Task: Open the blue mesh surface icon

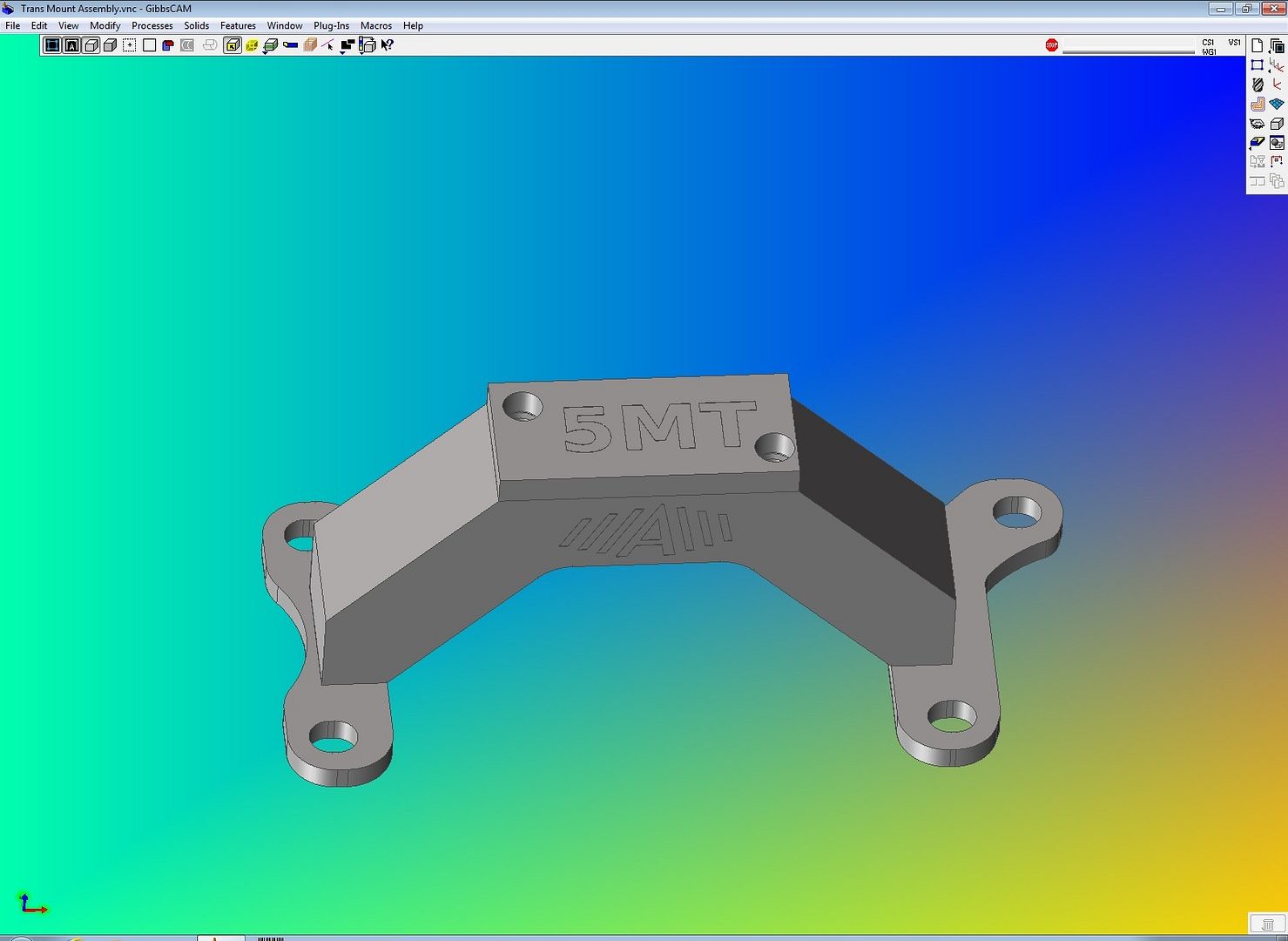Action: pos(1277,104)
